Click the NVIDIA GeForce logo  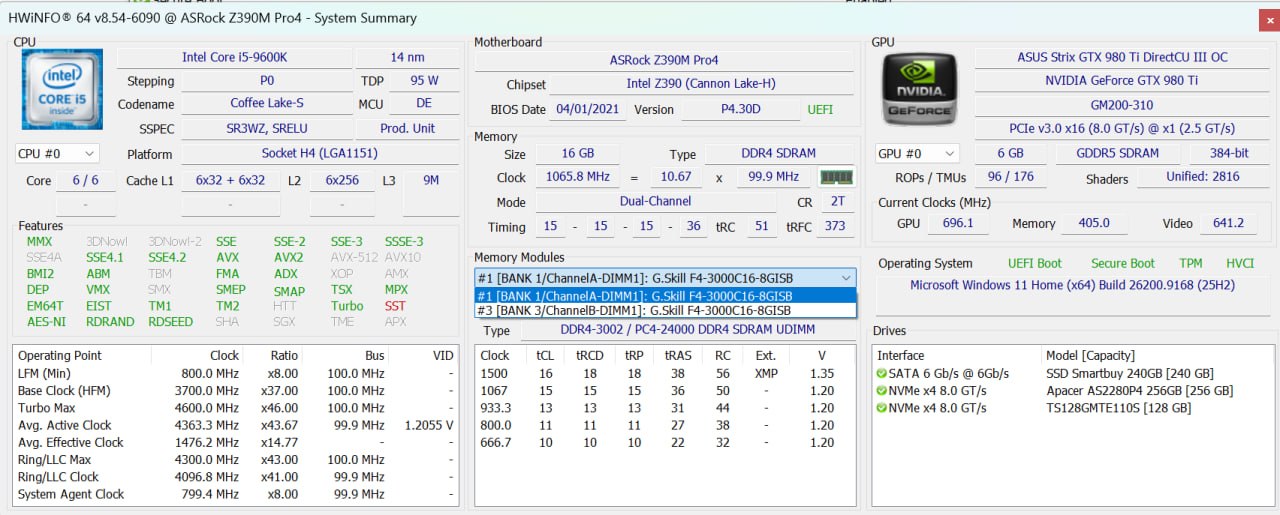coord(920,90)
